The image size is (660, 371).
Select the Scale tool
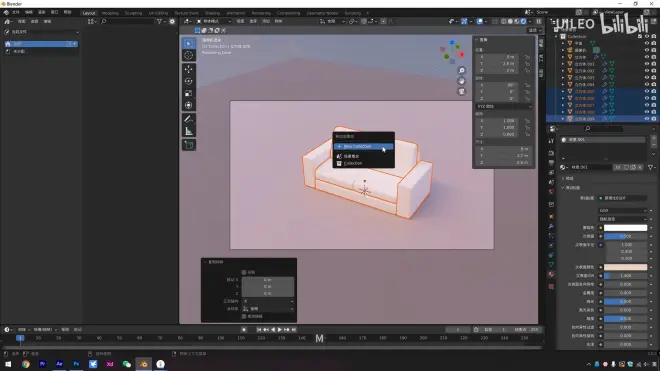point(189,93)
